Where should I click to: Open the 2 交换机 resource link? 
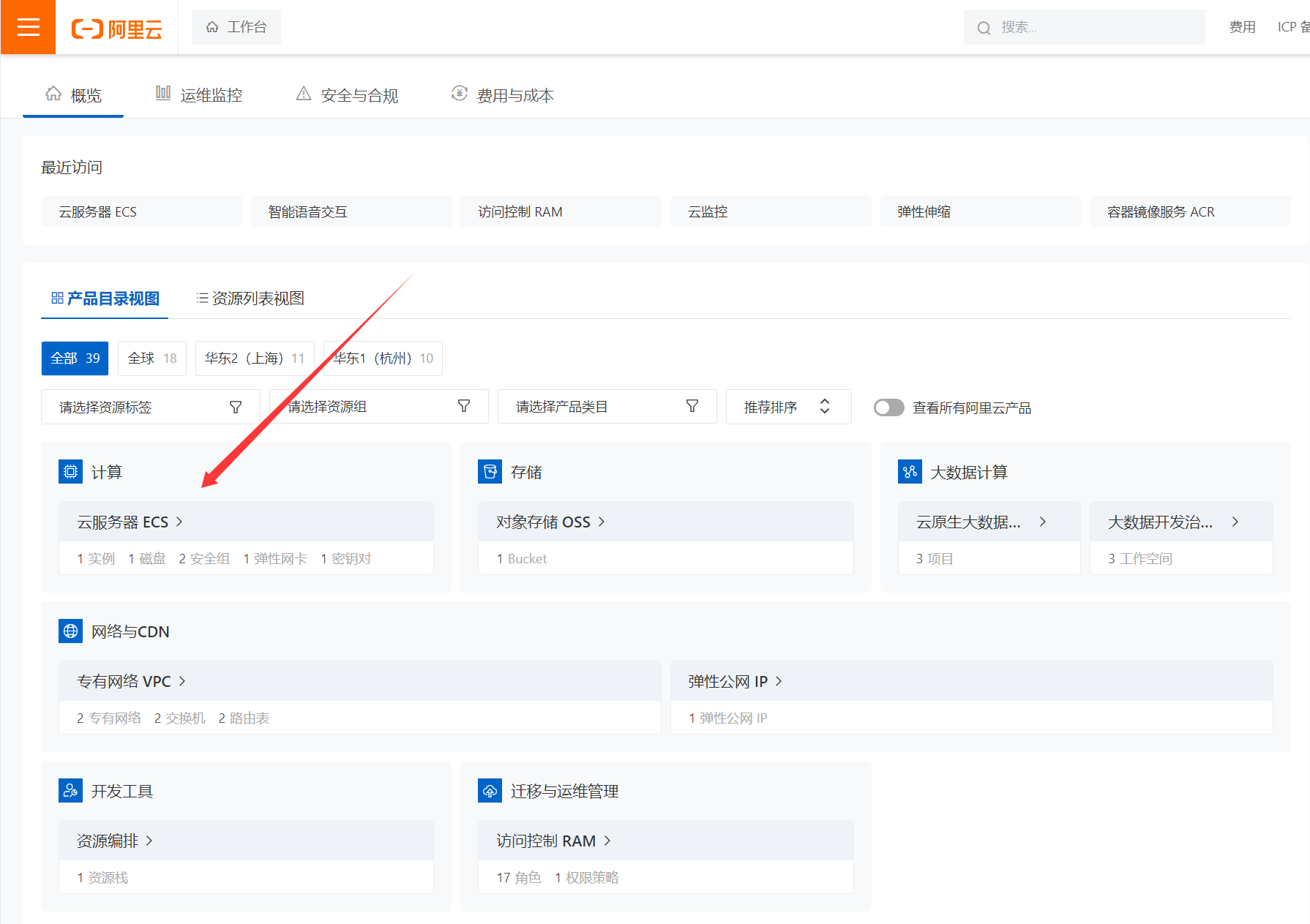180,718
